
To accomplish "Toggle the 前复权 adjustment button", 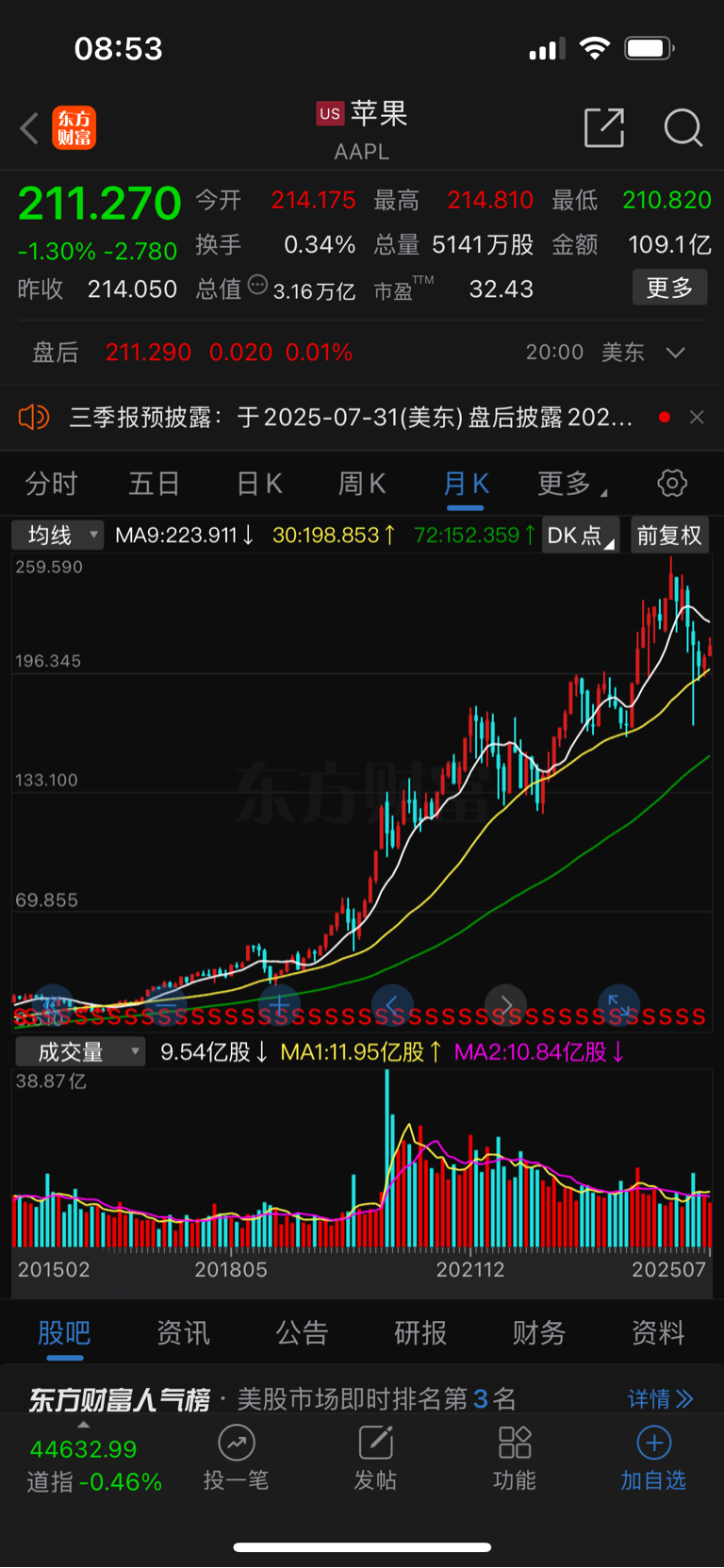I will coord(669,536).
